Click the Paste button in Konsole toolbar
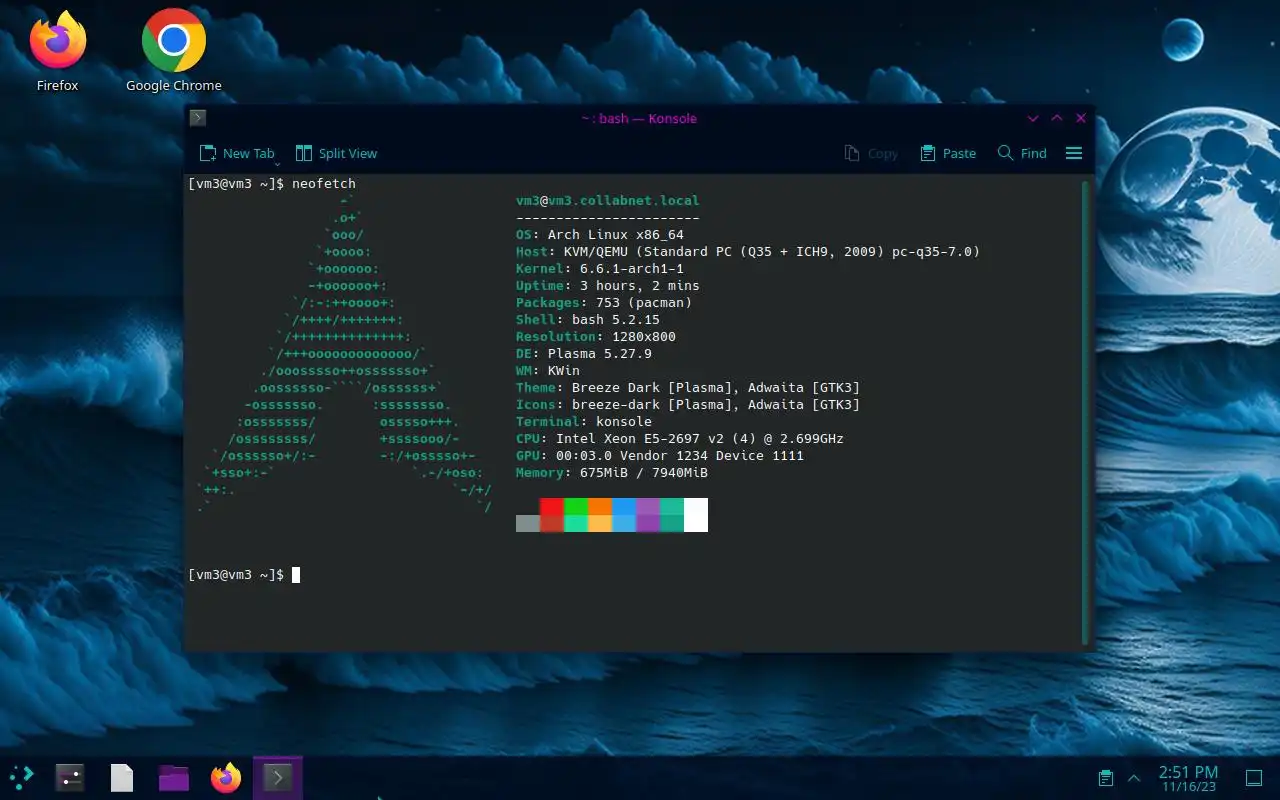The width and height of the screenshot is (1280, 800). [x=947, y=153]
